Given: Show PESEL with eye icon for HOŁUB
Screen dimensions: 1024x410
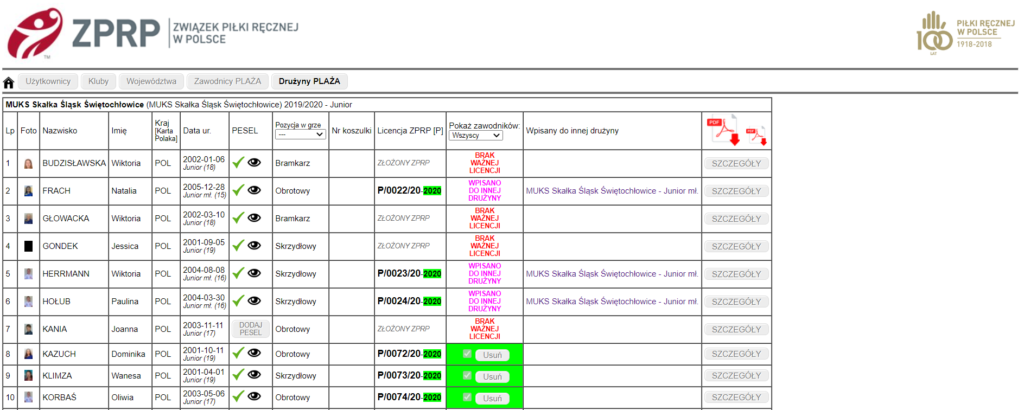Looking at the screenshot, I should (255, 300).
